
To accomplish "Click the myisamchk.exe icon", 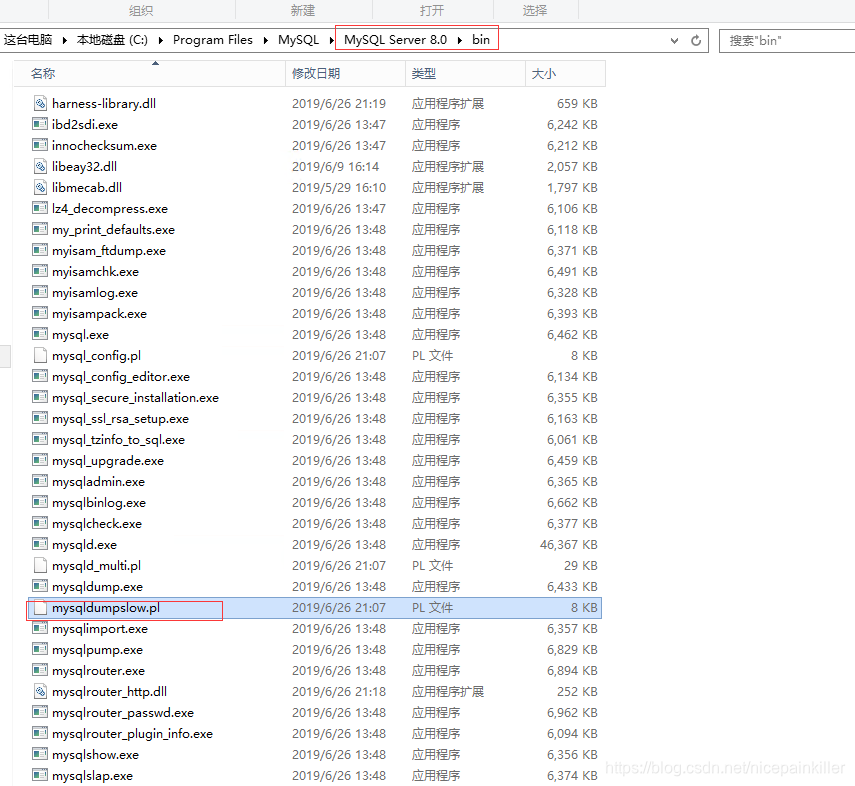I will (40, 271).
